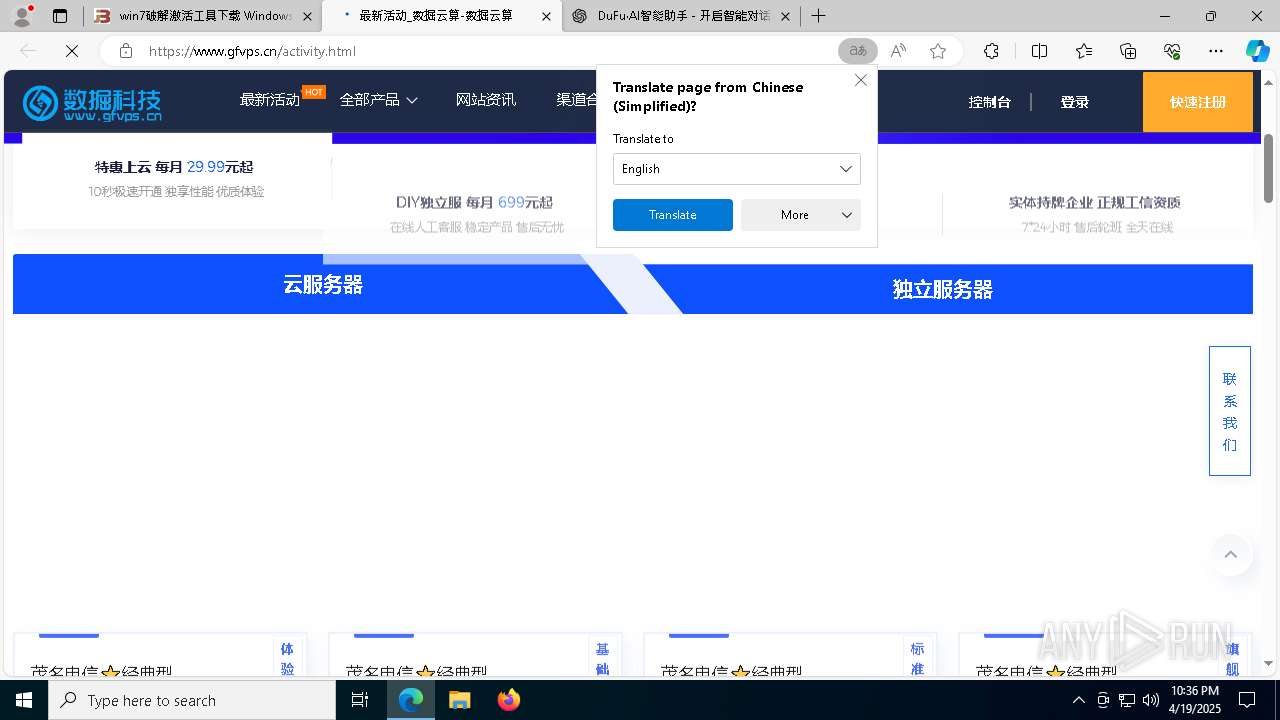Open Microsoft Edge taskbar icon
The image size is (1280, 720).
[411, 700]
